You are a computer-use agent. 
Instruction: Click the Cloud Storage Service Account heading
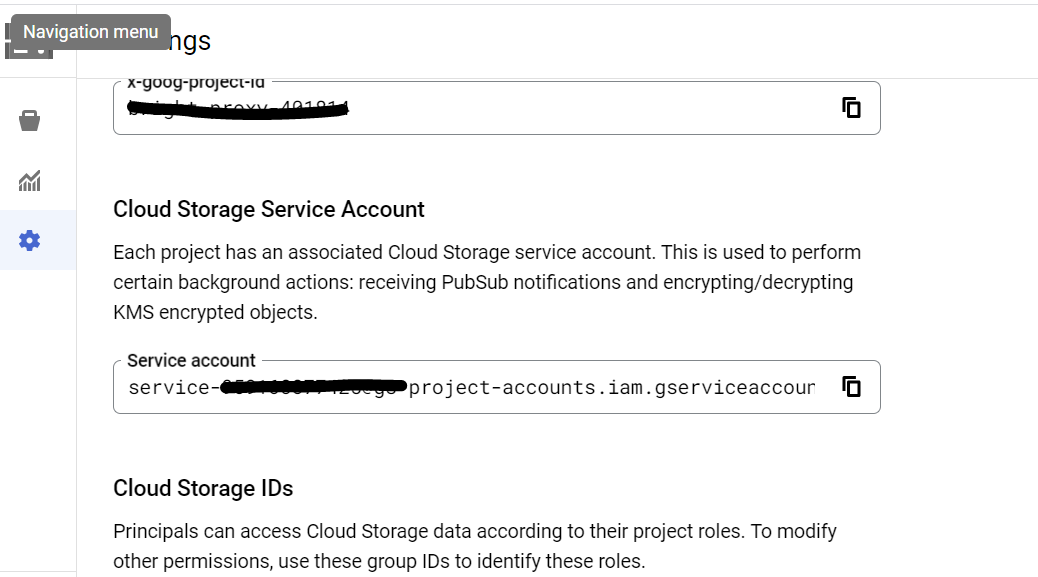point(267,209)
